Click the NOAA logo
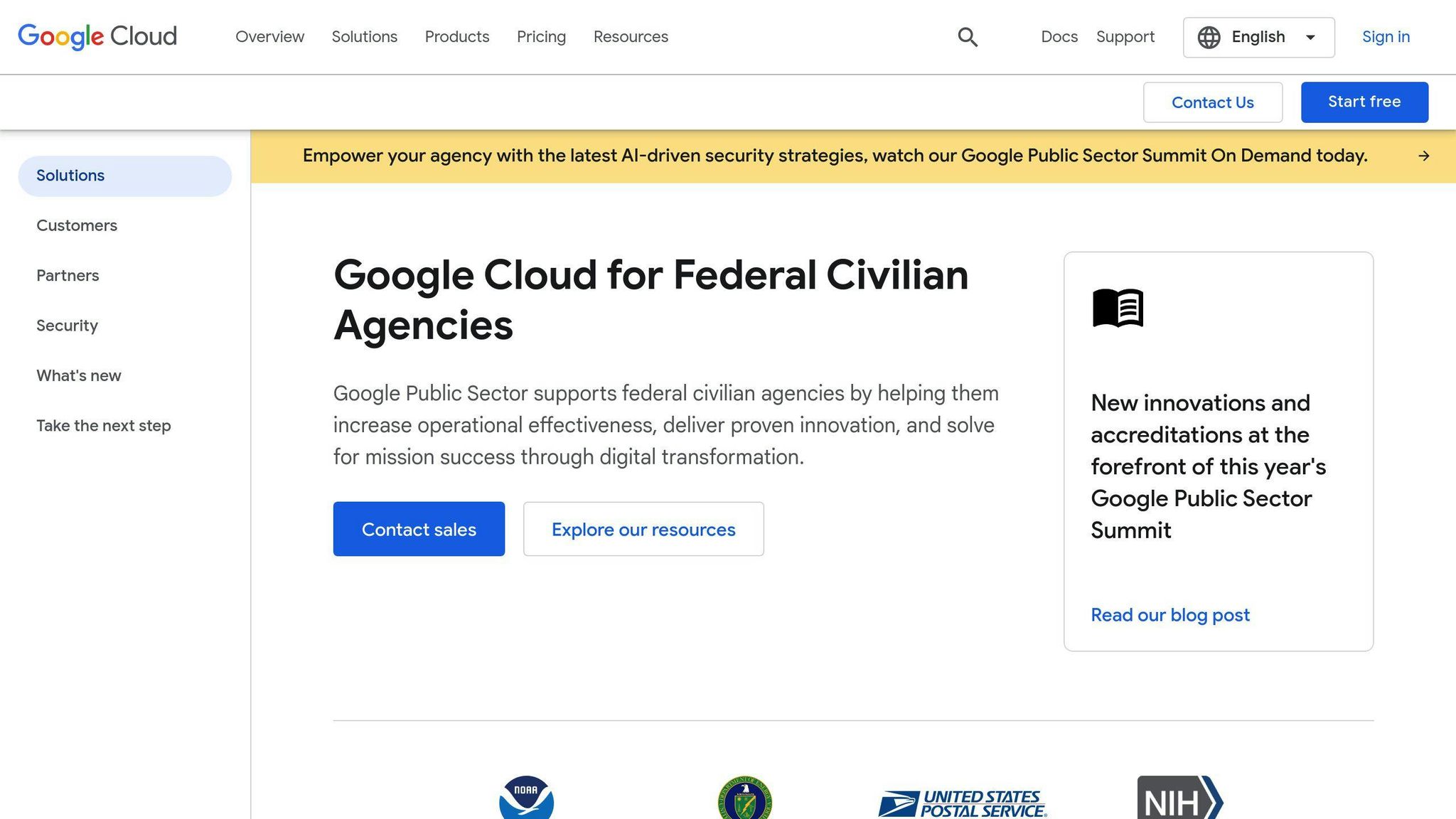Viewport: 1456px width, 819px height. [x=526, y=798]
